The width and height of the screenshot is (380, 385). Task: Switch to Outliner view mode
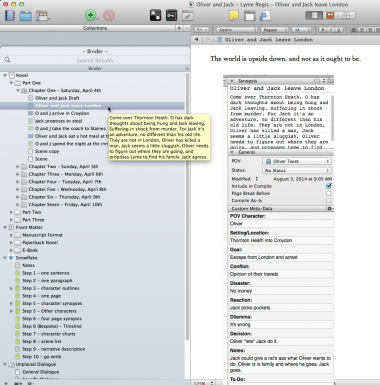click(x=346, y=15)
